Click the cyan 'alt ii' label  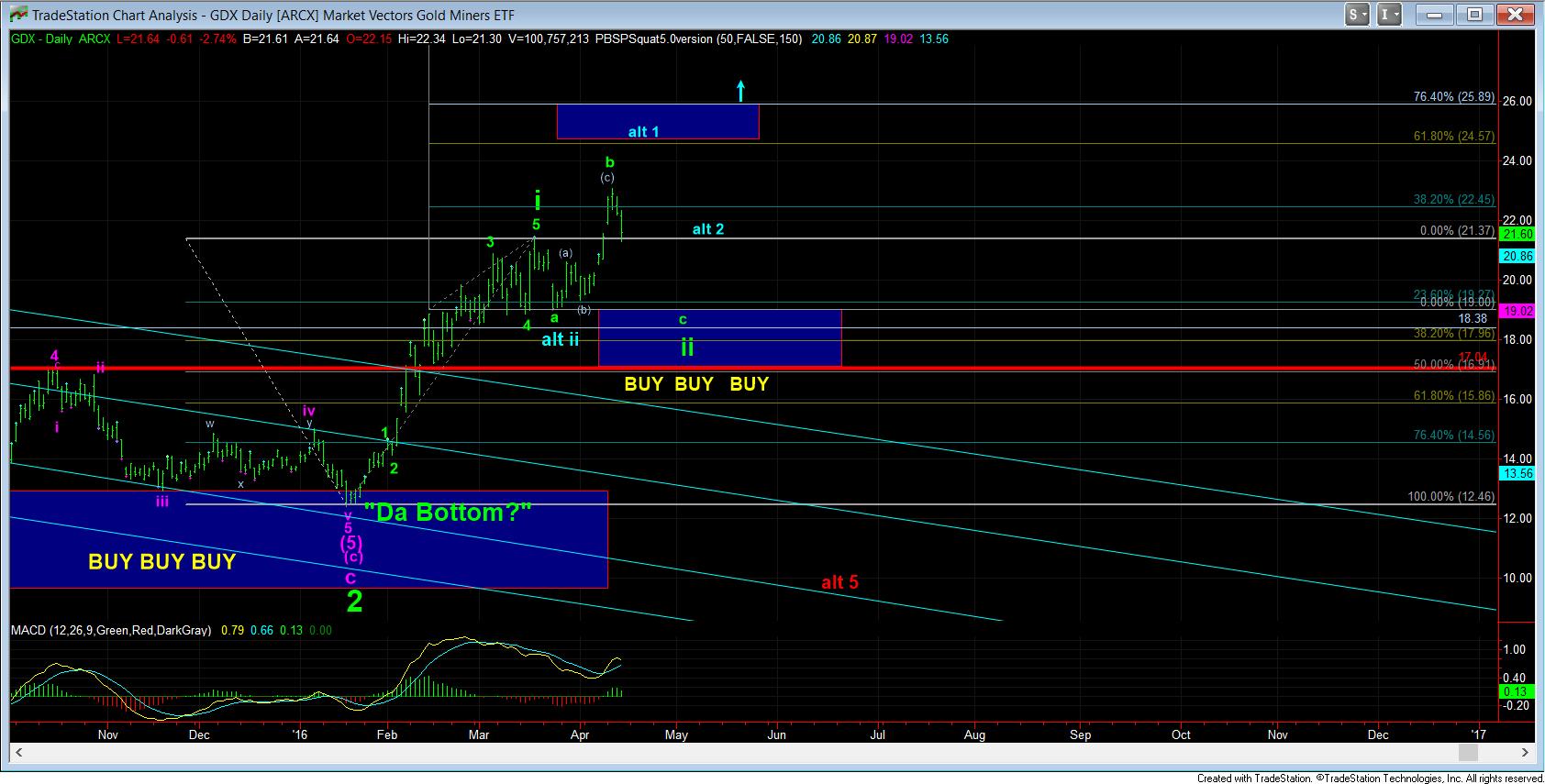click(x=561, y=339)
